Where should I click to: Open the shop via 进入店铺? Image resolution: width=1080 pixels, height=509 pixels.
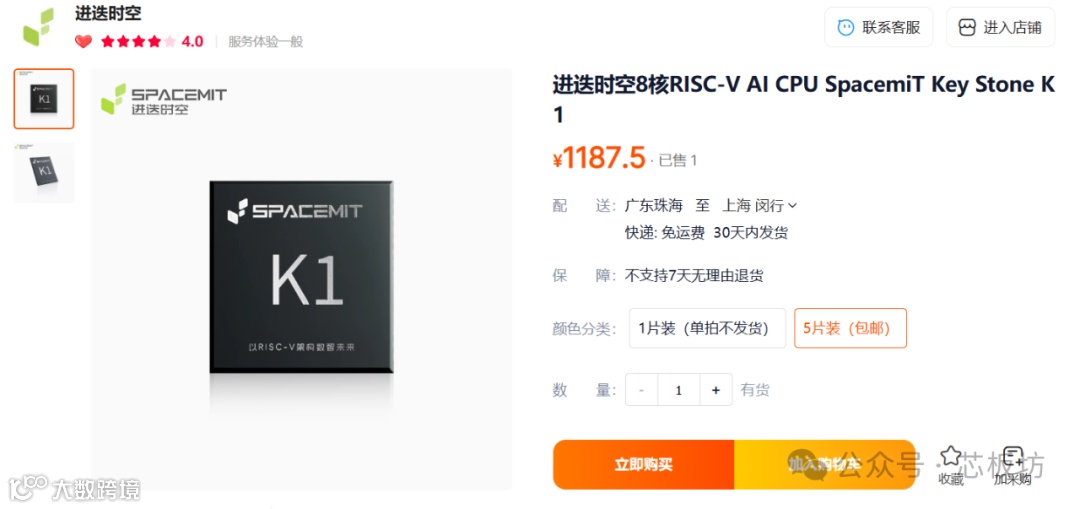[1000, 28]
